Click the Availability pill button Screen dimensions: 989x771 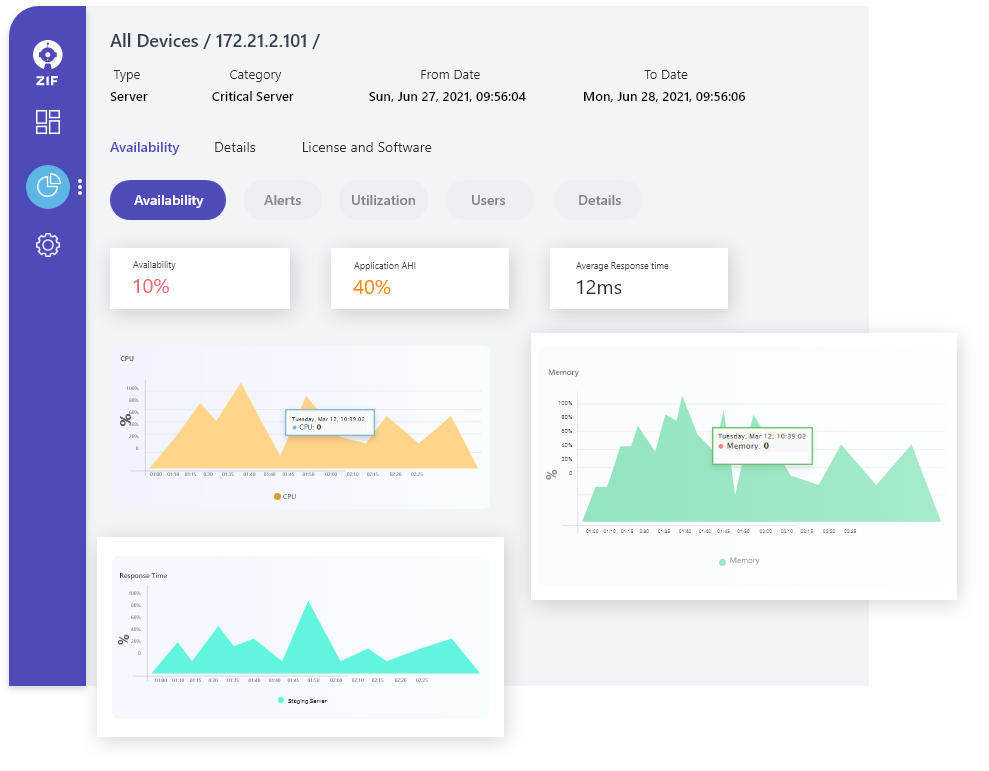coord(168,200)
